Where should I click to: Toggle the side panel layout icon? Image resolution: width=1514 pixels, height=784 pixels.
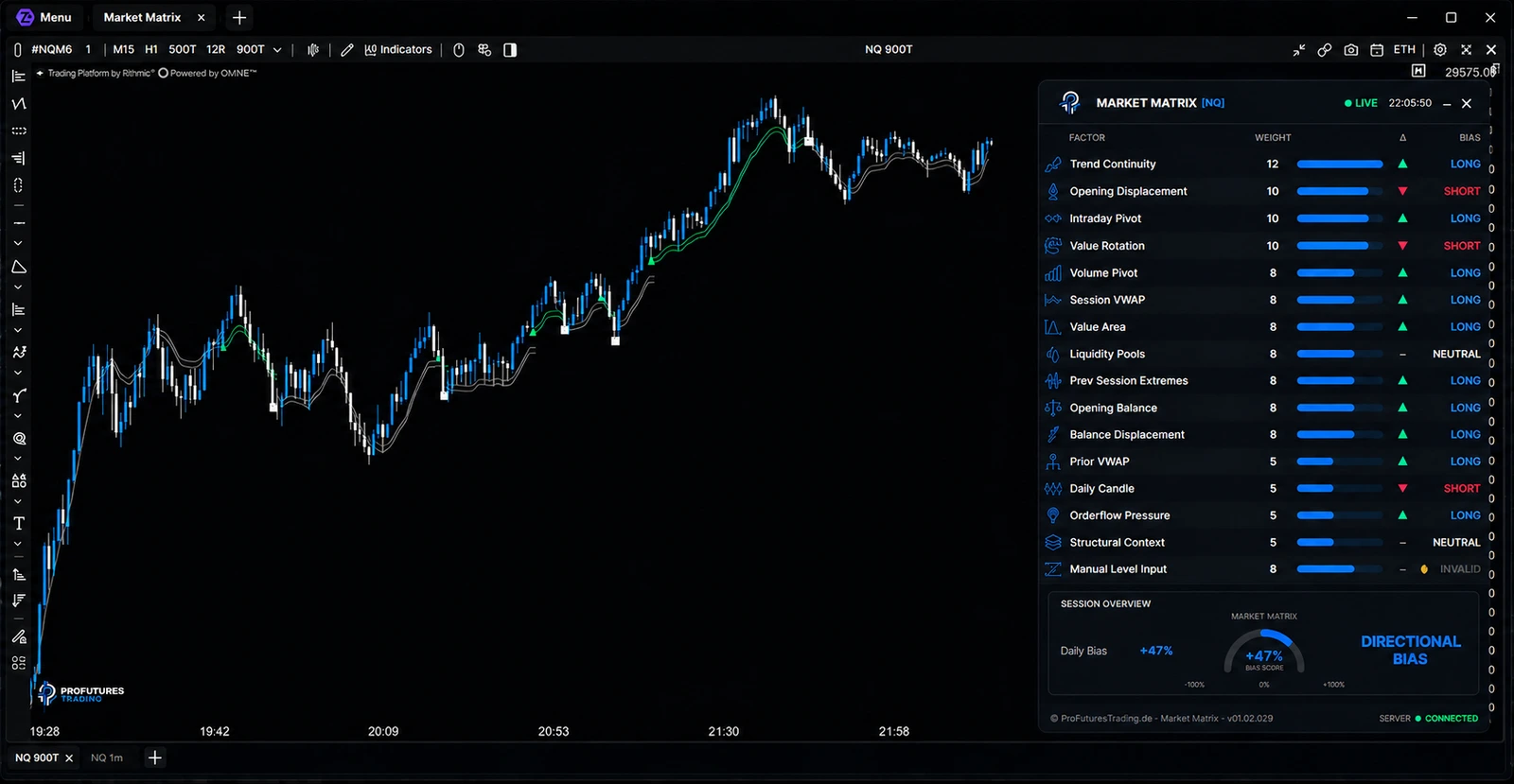pyautogui.click(x=510, y=49)
